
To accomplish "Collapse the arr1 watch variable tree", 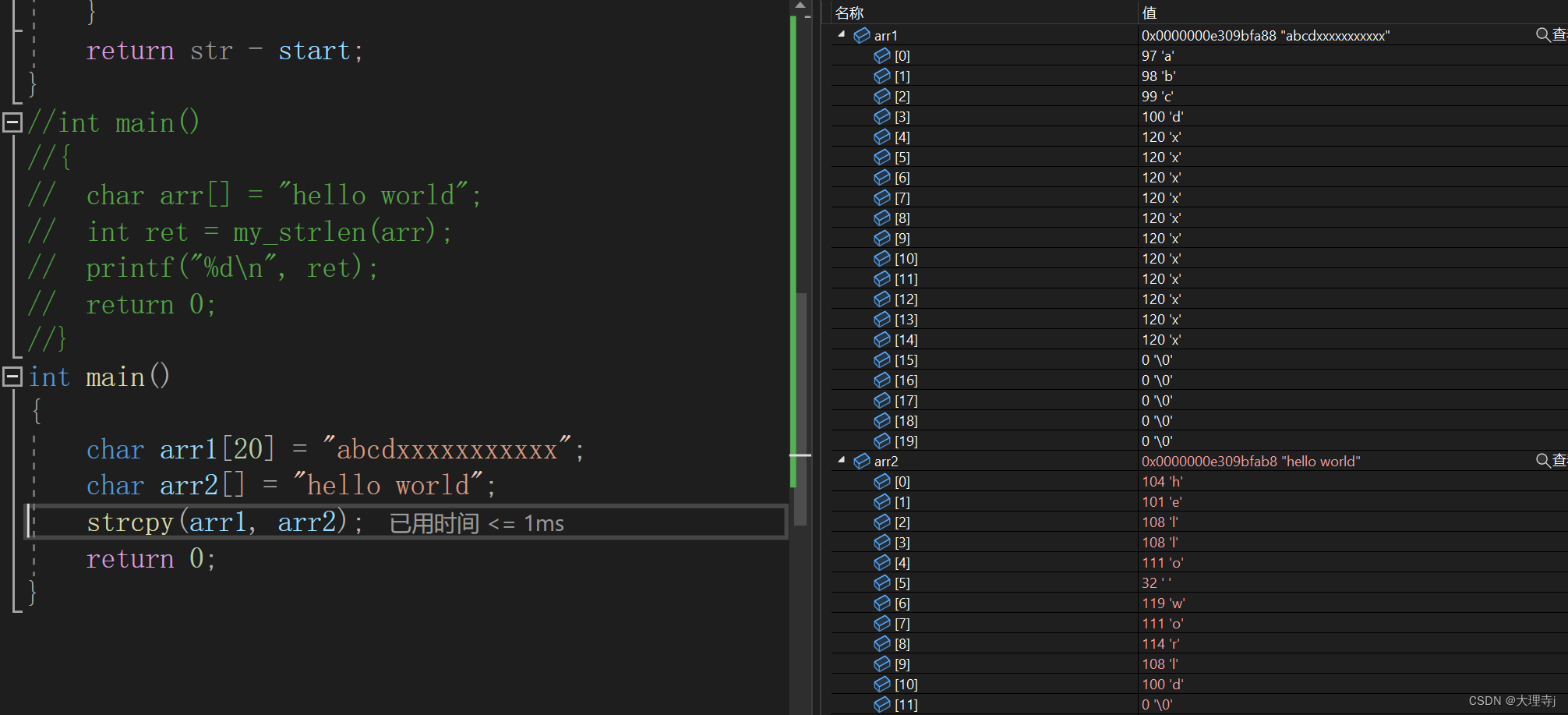I will tap(842, 35).
